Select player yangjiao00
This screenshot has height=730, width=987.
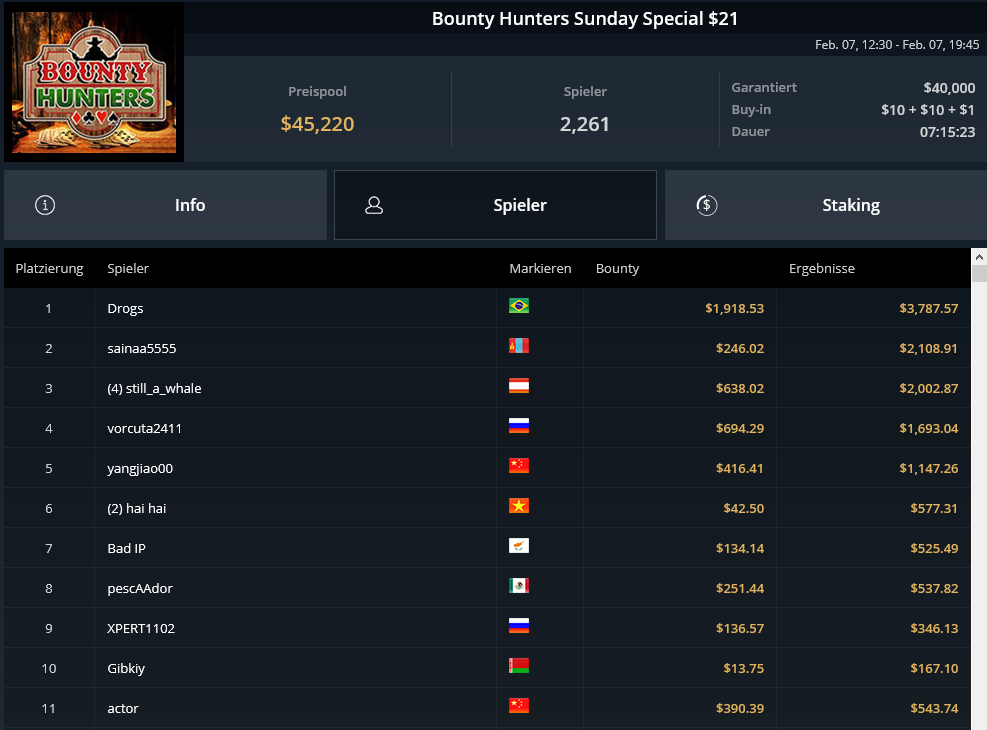point(140,469)
